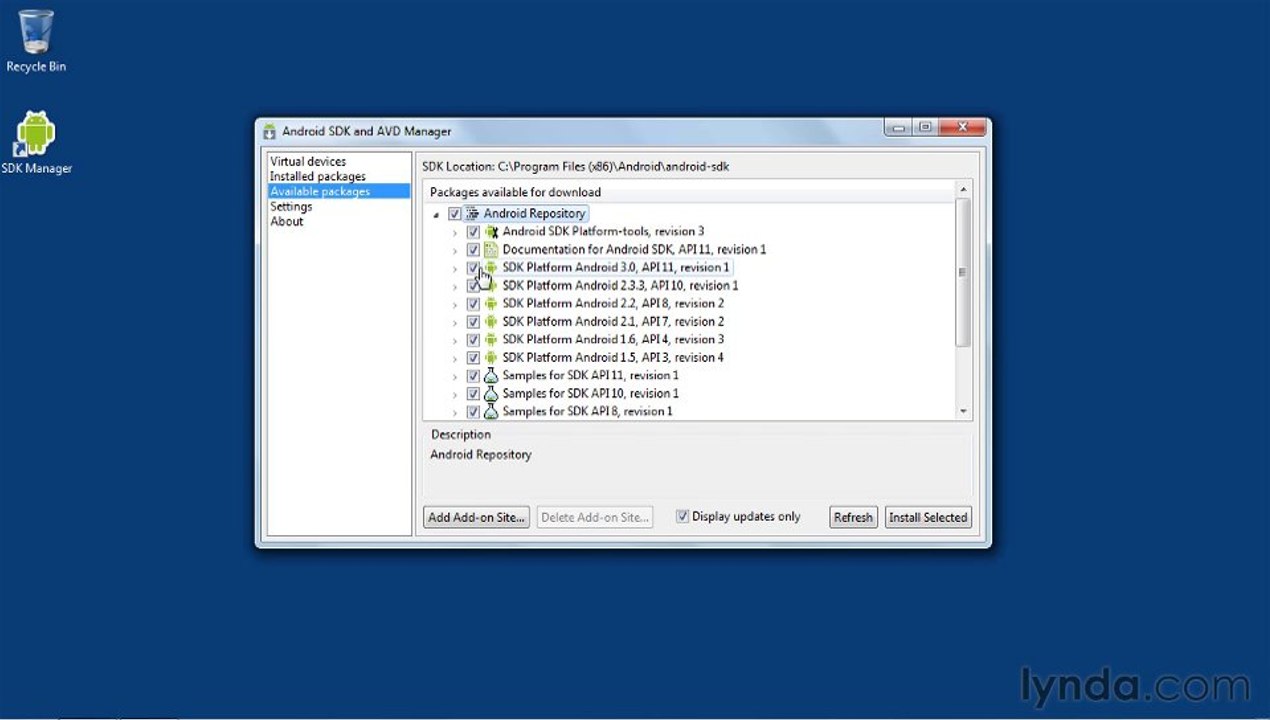The height and width of the screenshot is (720, 1270).
Task: Select SDK Platform Android 1.5 row text
Action: click(613, 358)
